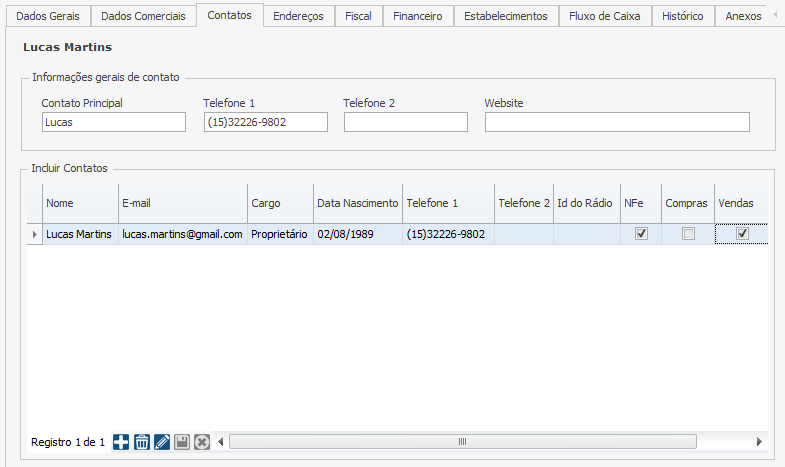Sort the grid by Data Nascimento header

(x=357, y=203)
